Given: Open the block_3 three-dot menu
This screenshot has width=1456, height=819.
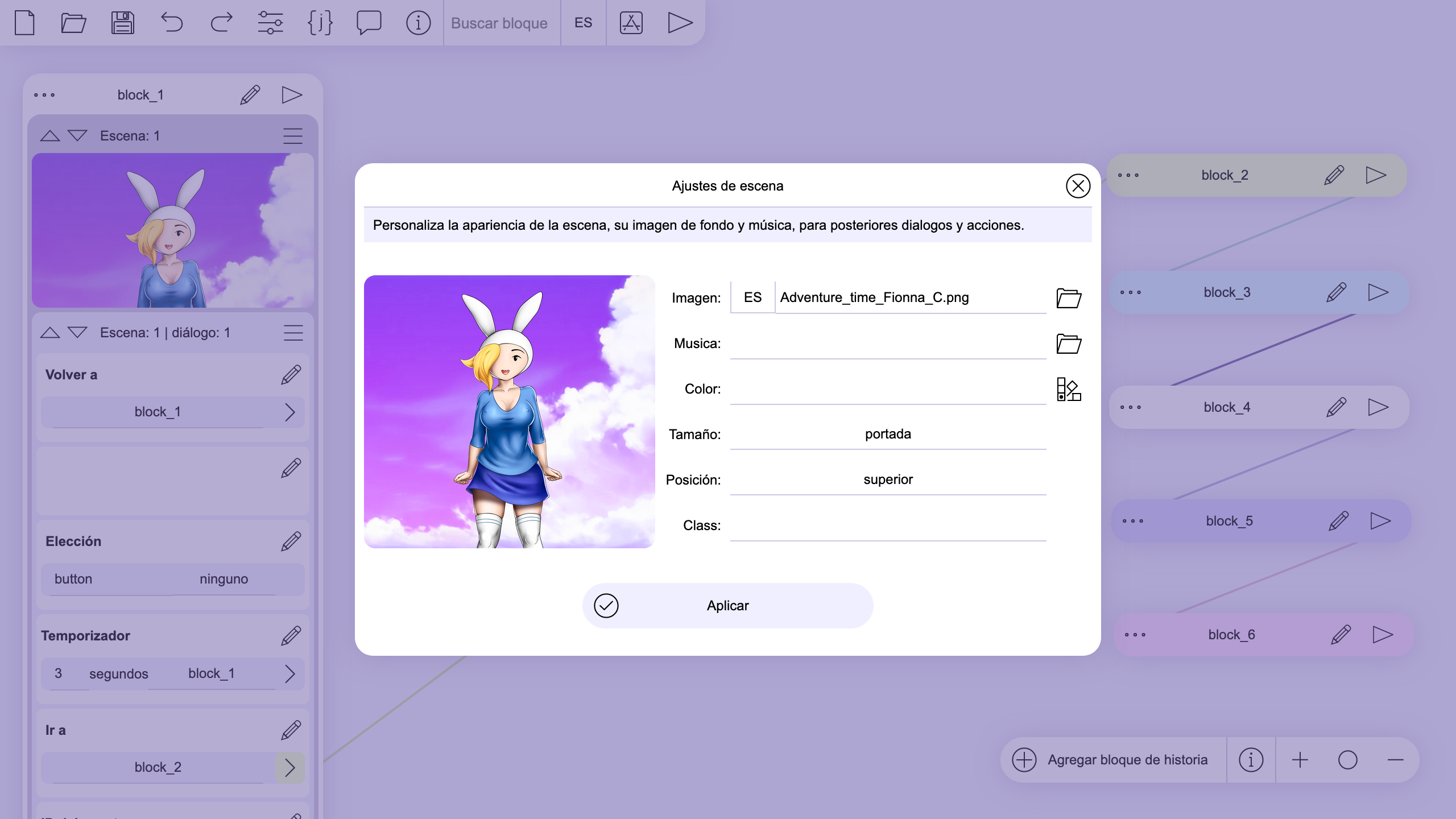Looking at the screenshot, I should click(1130, 292).
